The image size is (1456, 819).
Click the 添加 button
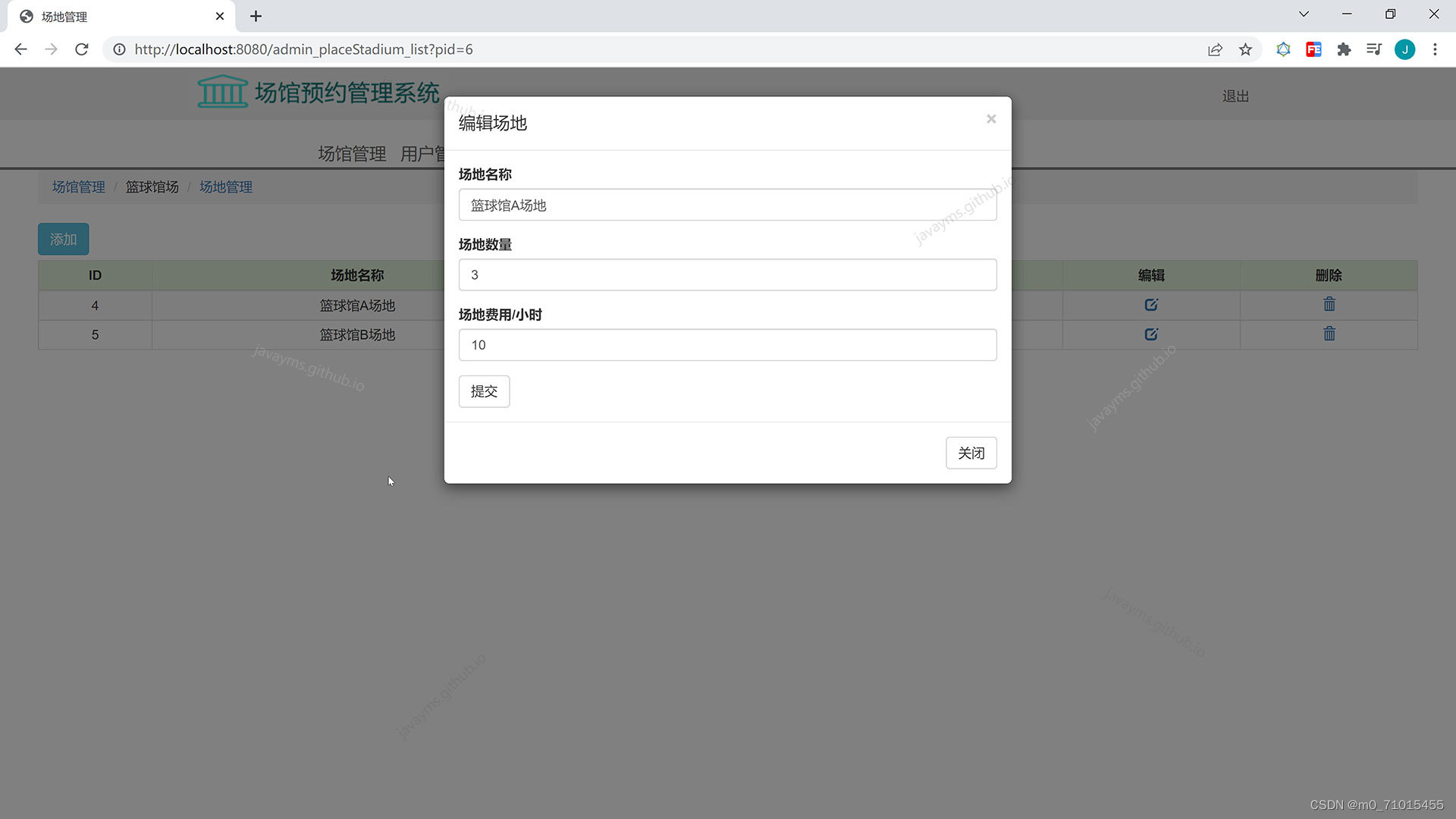[x=64, y=239]
